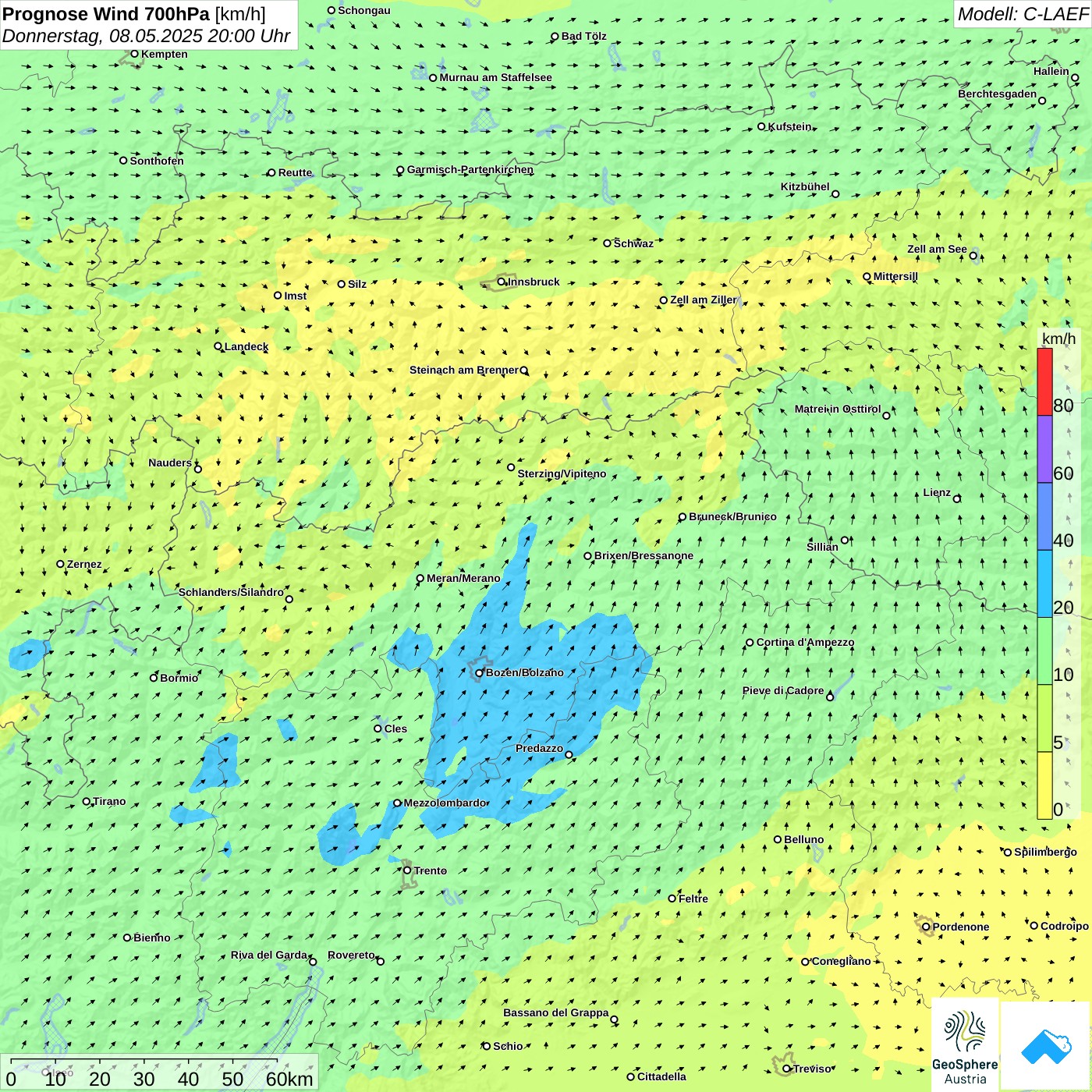This screenshot has height=1092, width=1092.
Task: Select the Spilimbergo label
Action: (1045, 852)
